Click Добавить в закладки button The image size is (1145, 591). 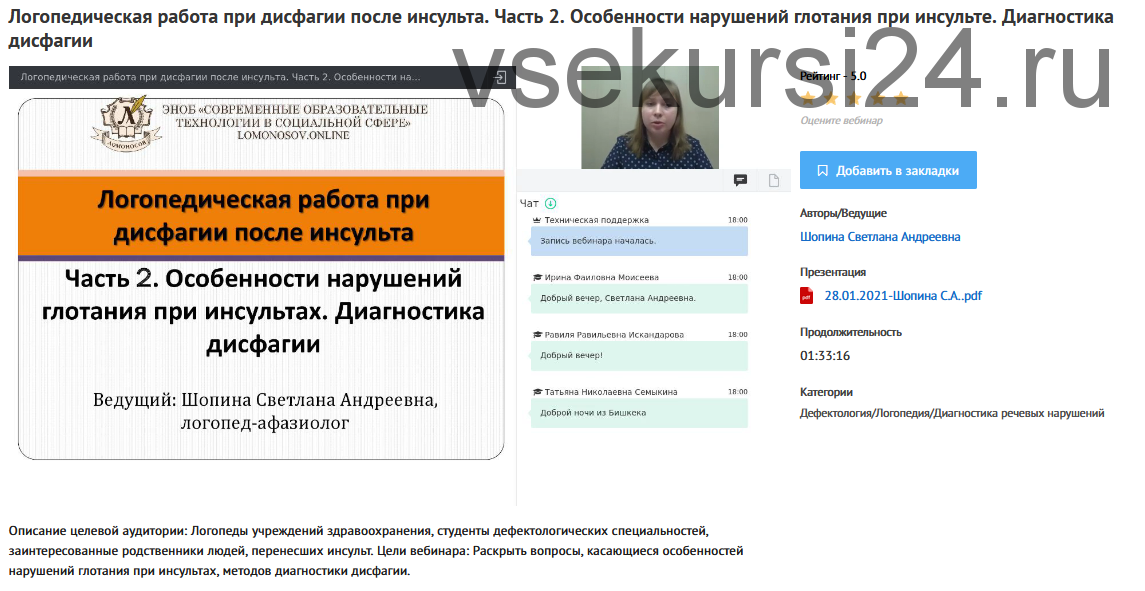(888, 170)
